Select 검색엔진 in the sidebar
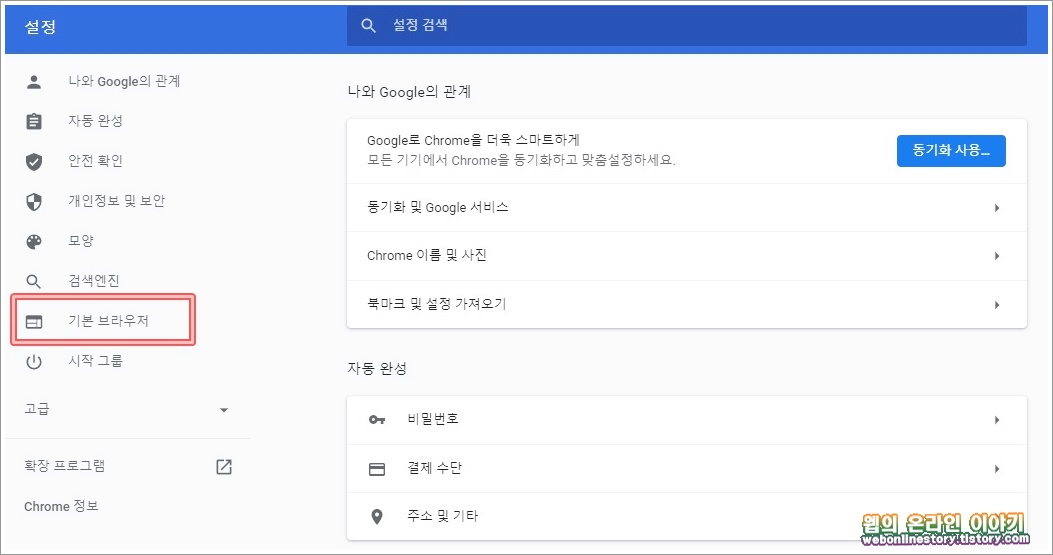1053x555 pixels. pos(93,280)
